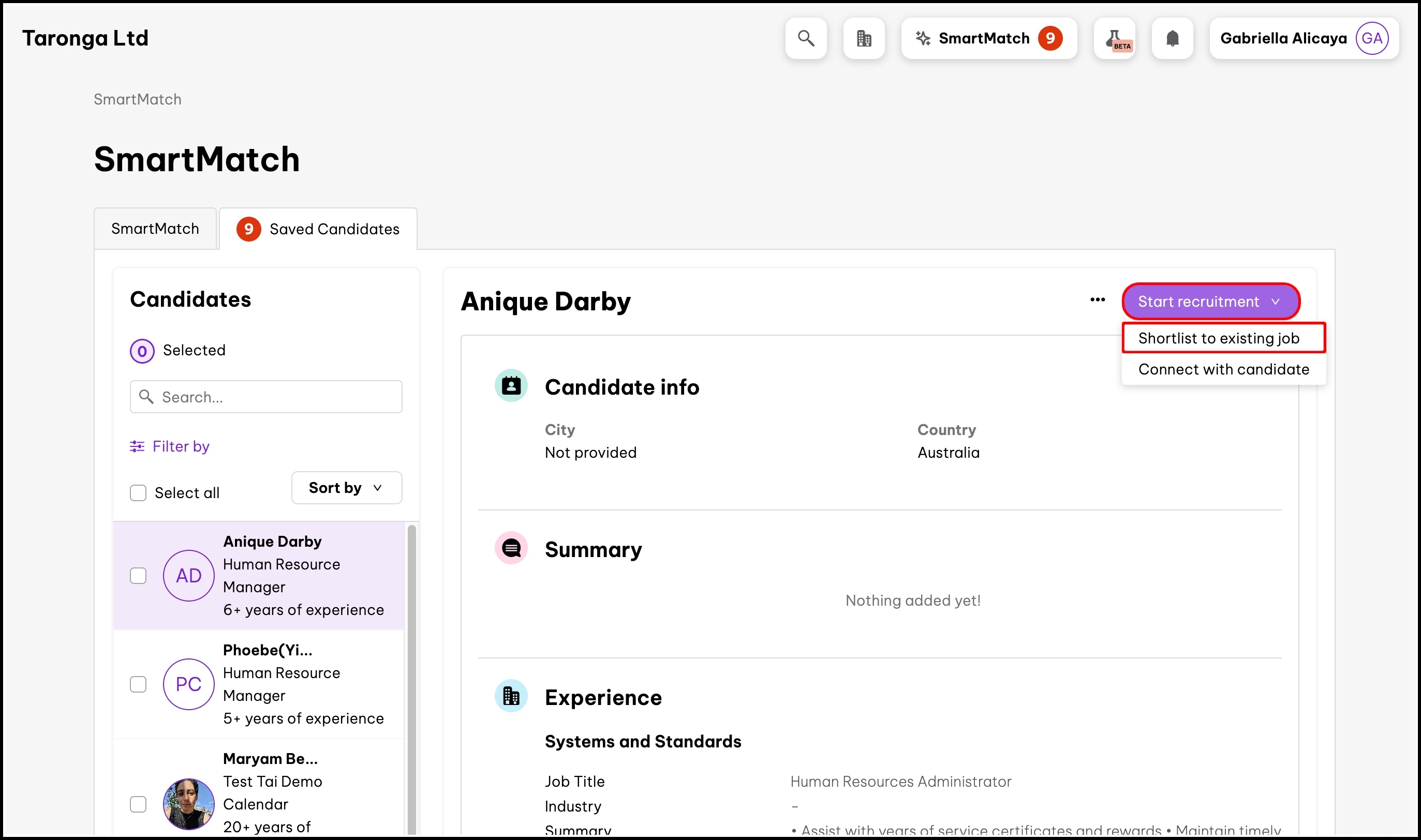Click the PC avatar for Phoebe
The image size is (1421, 840).
pos(188,684)
